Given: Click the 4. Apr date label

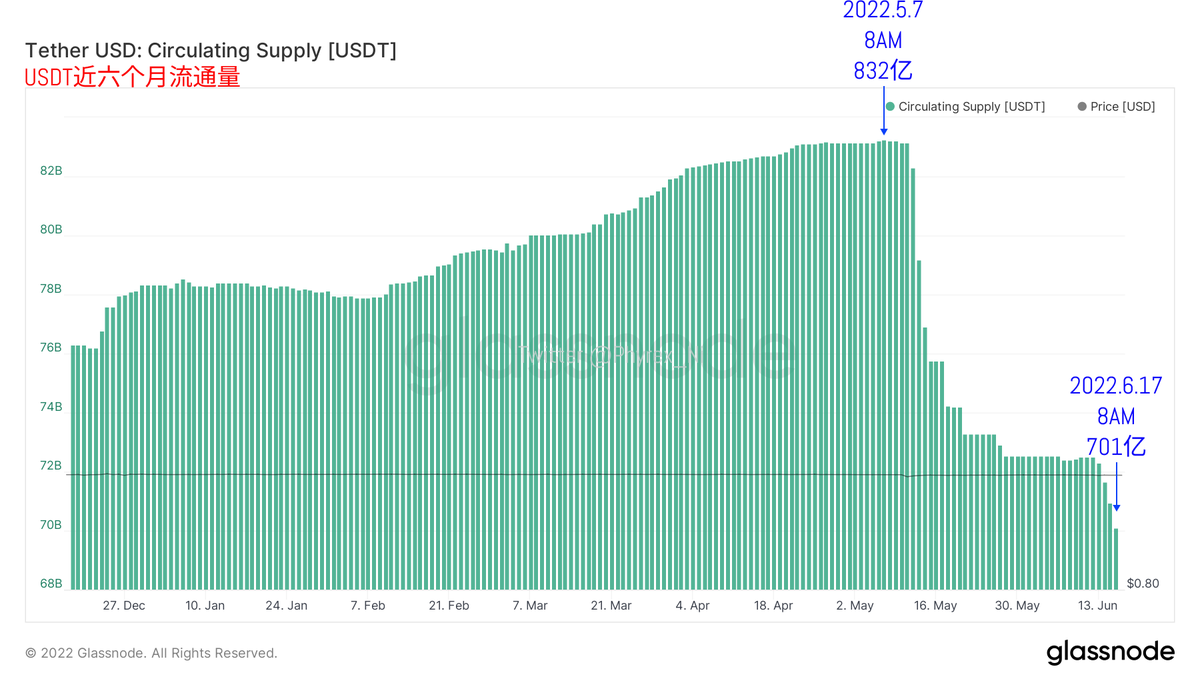Looking at the screenshot, I should click(x=692, y=606).
